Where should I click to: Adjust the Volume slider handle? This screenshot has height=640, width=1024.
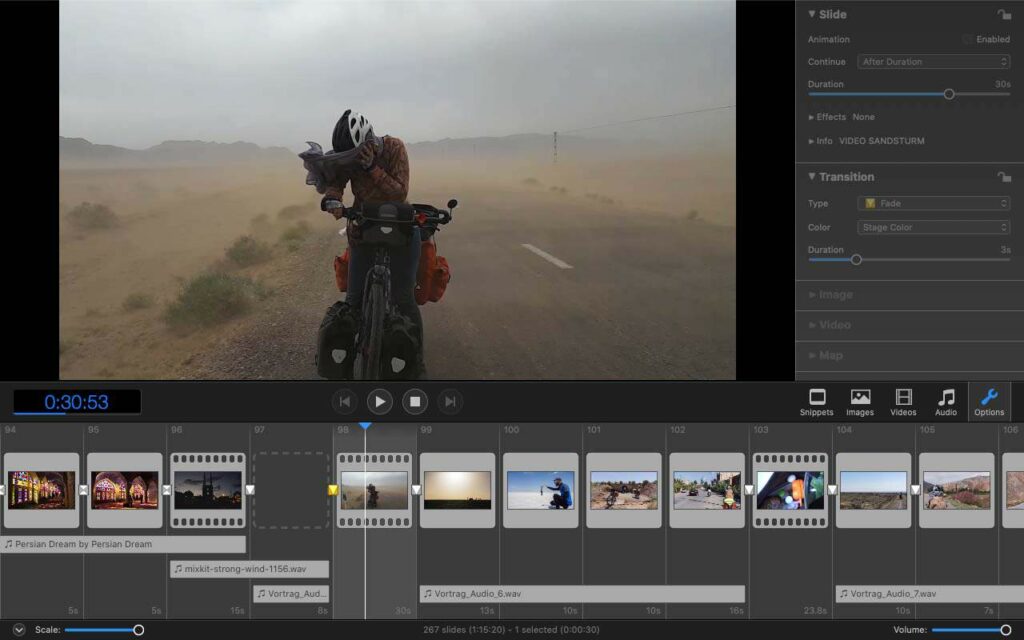tap(1006, 630)
